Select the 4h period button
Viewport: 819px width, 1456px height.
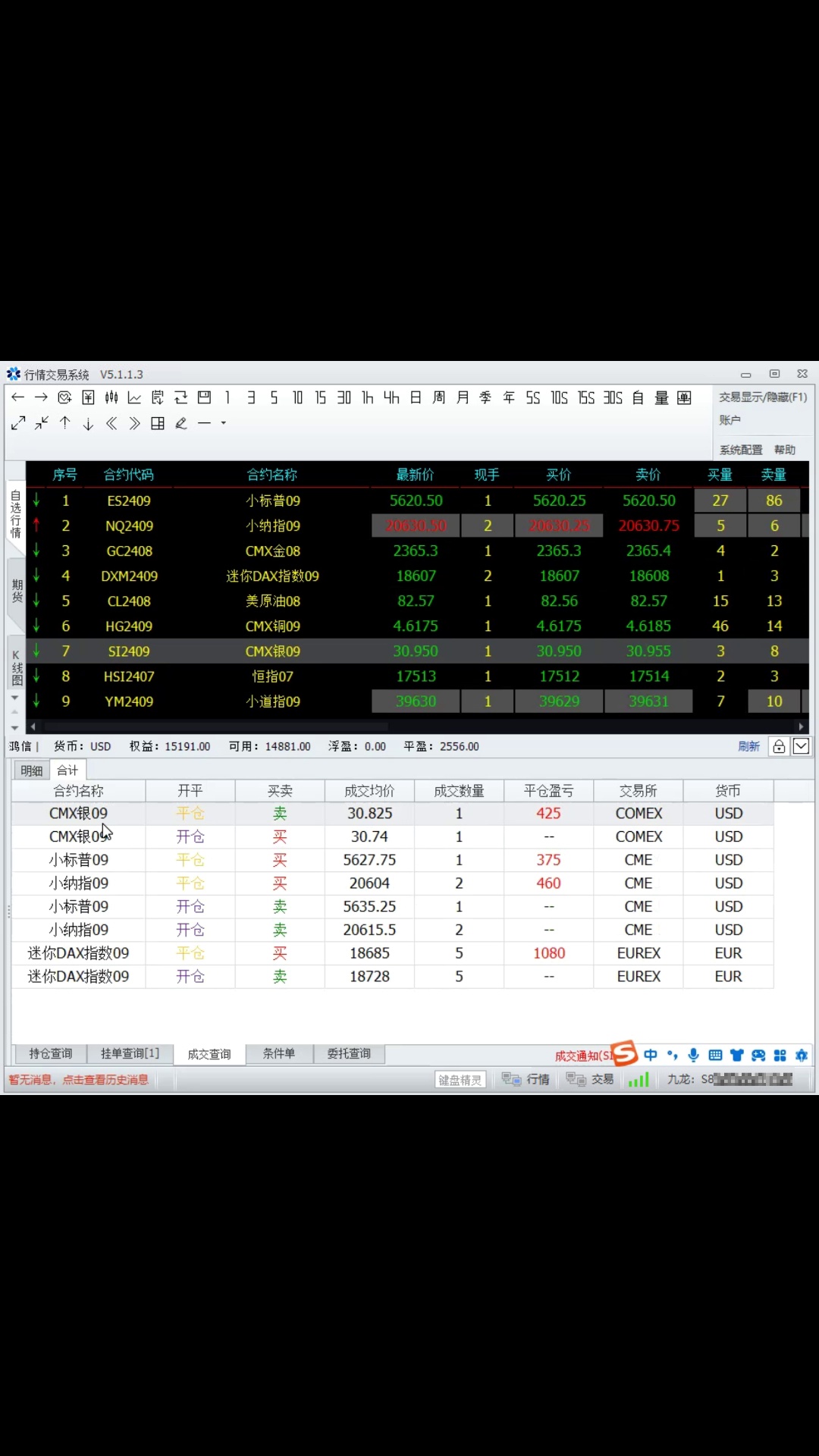point(391,397)
